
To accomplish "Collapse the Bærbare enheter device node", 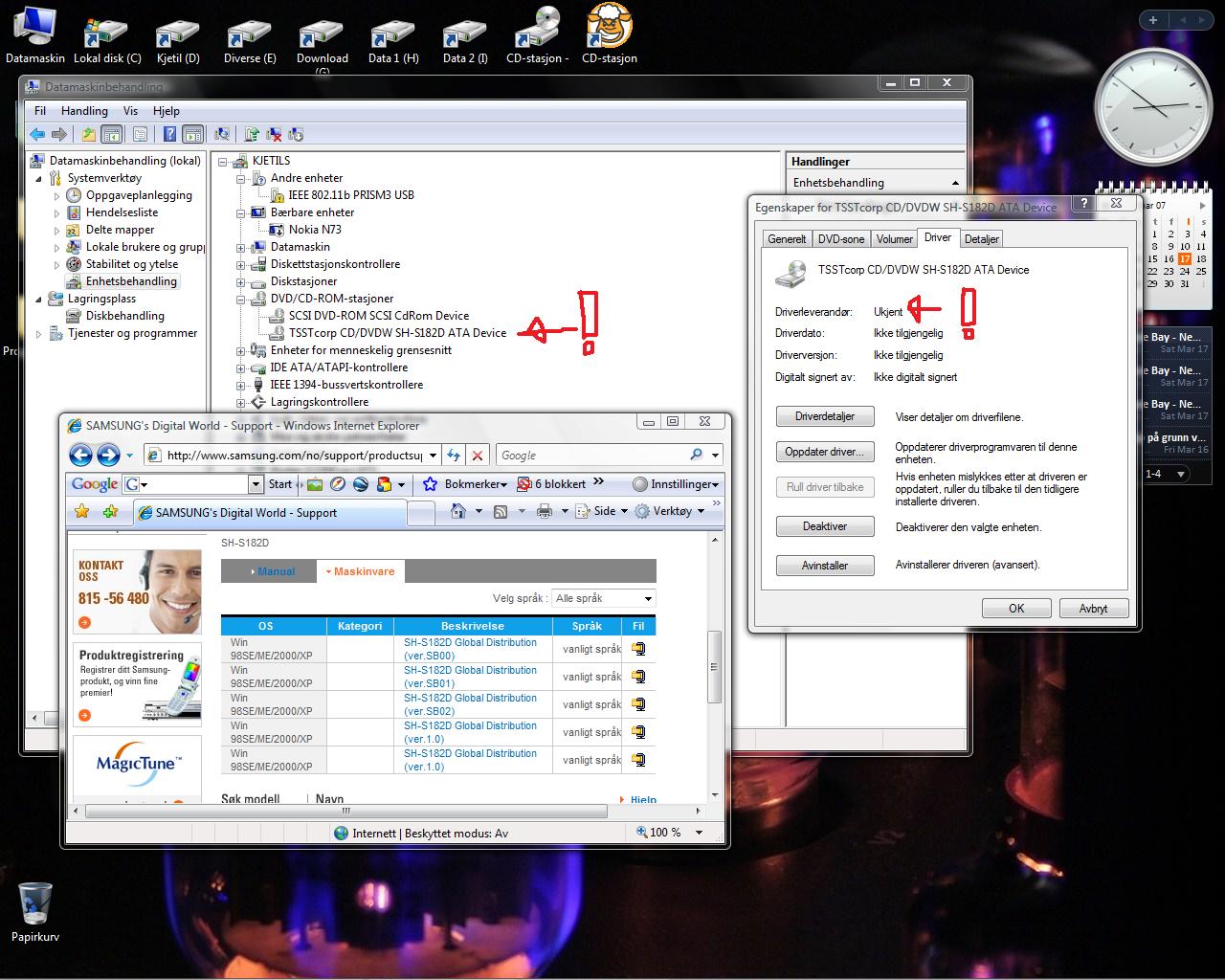I will (x=241, y=212).
